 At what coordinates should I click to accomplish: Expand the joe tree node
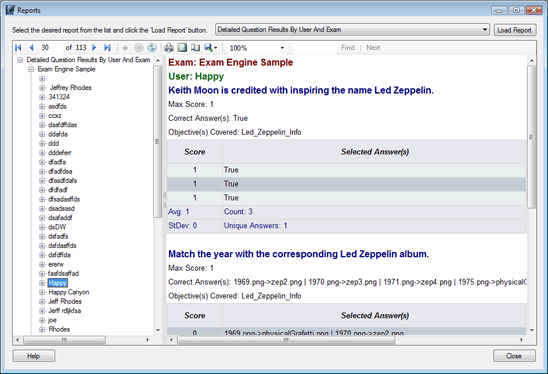tap(42, 320)
